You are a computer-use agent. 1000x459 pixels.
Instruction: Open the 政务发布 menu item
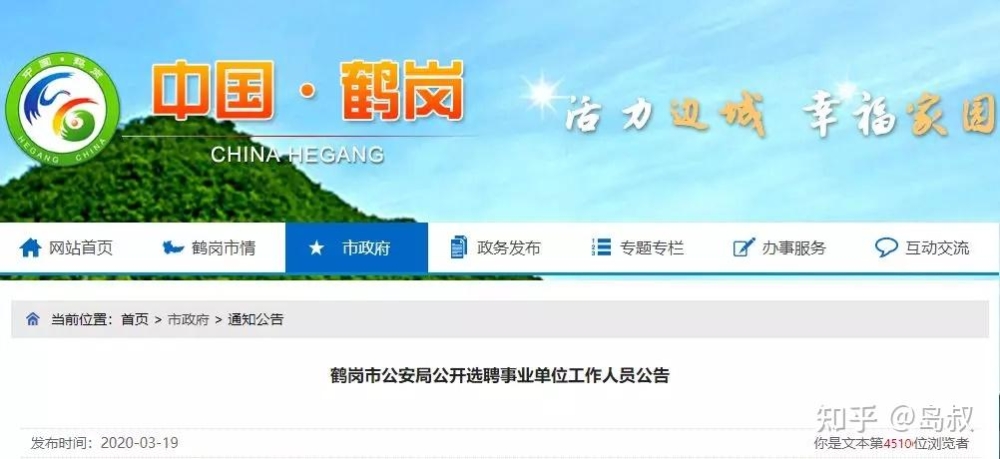496,248
